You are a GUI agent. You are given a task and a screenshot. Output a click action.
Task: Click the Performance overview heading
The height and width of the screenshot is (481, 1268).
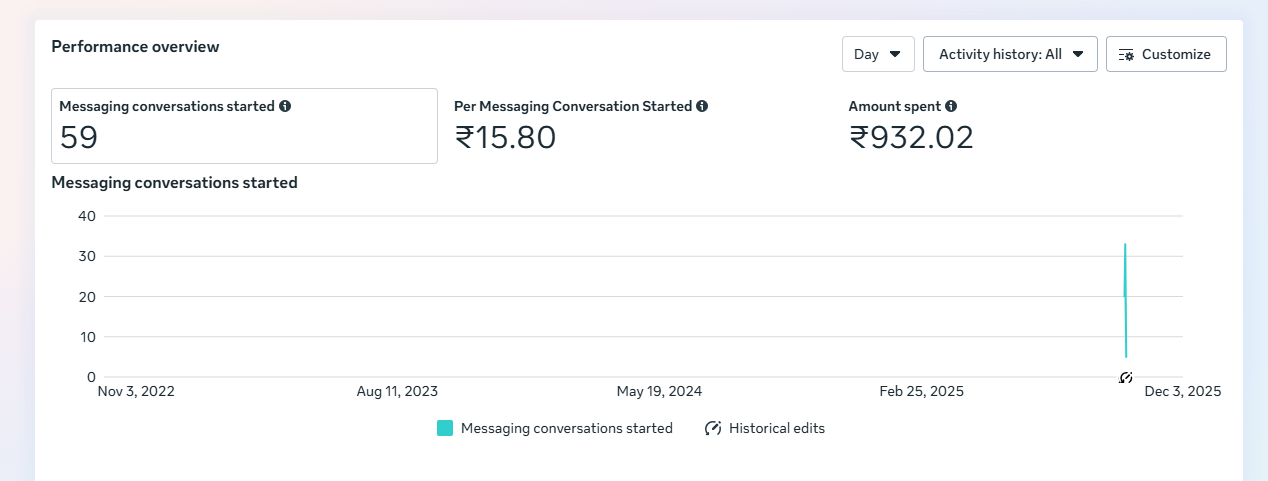click(x=135, y=46)
